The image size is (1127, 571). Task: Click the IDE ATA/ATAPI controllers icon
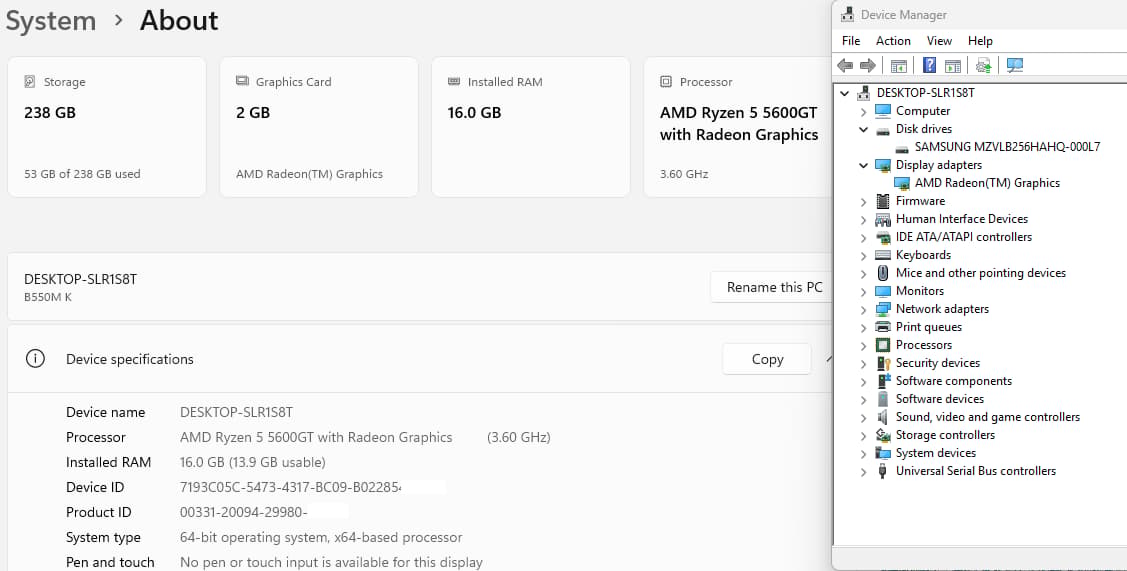883,237
